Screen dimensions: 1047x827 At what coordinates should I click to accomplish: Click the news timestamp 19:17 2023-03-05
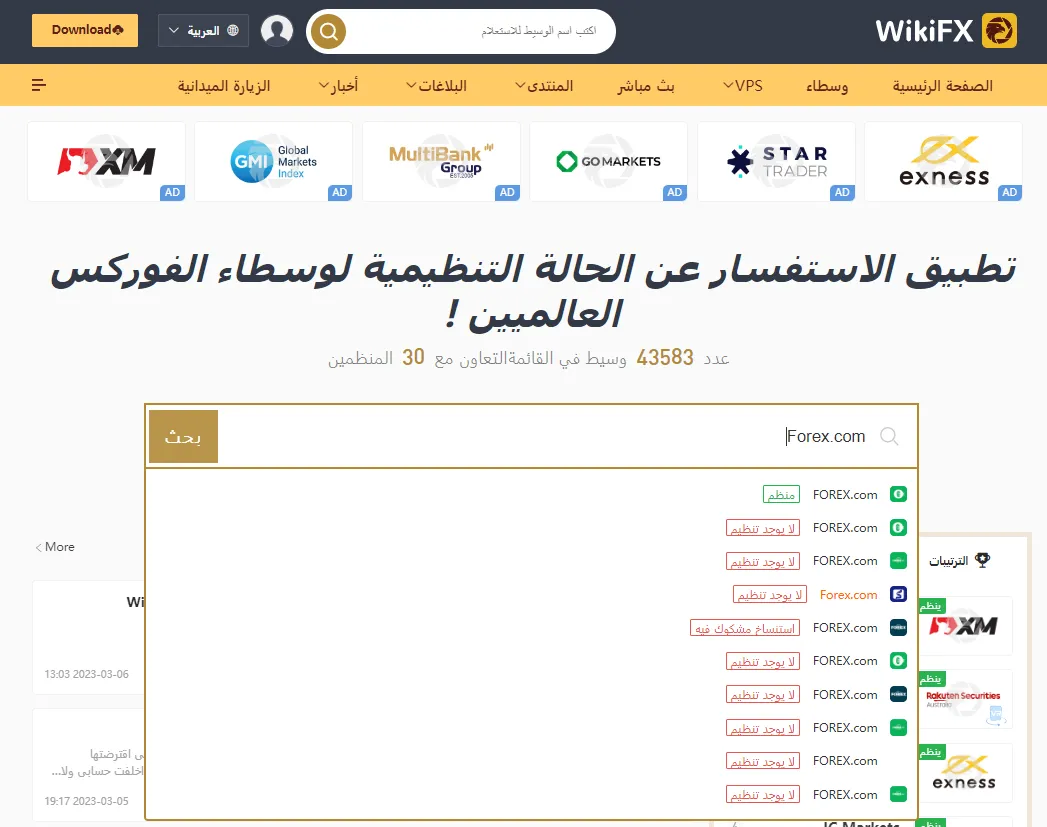tap(87, 801)
